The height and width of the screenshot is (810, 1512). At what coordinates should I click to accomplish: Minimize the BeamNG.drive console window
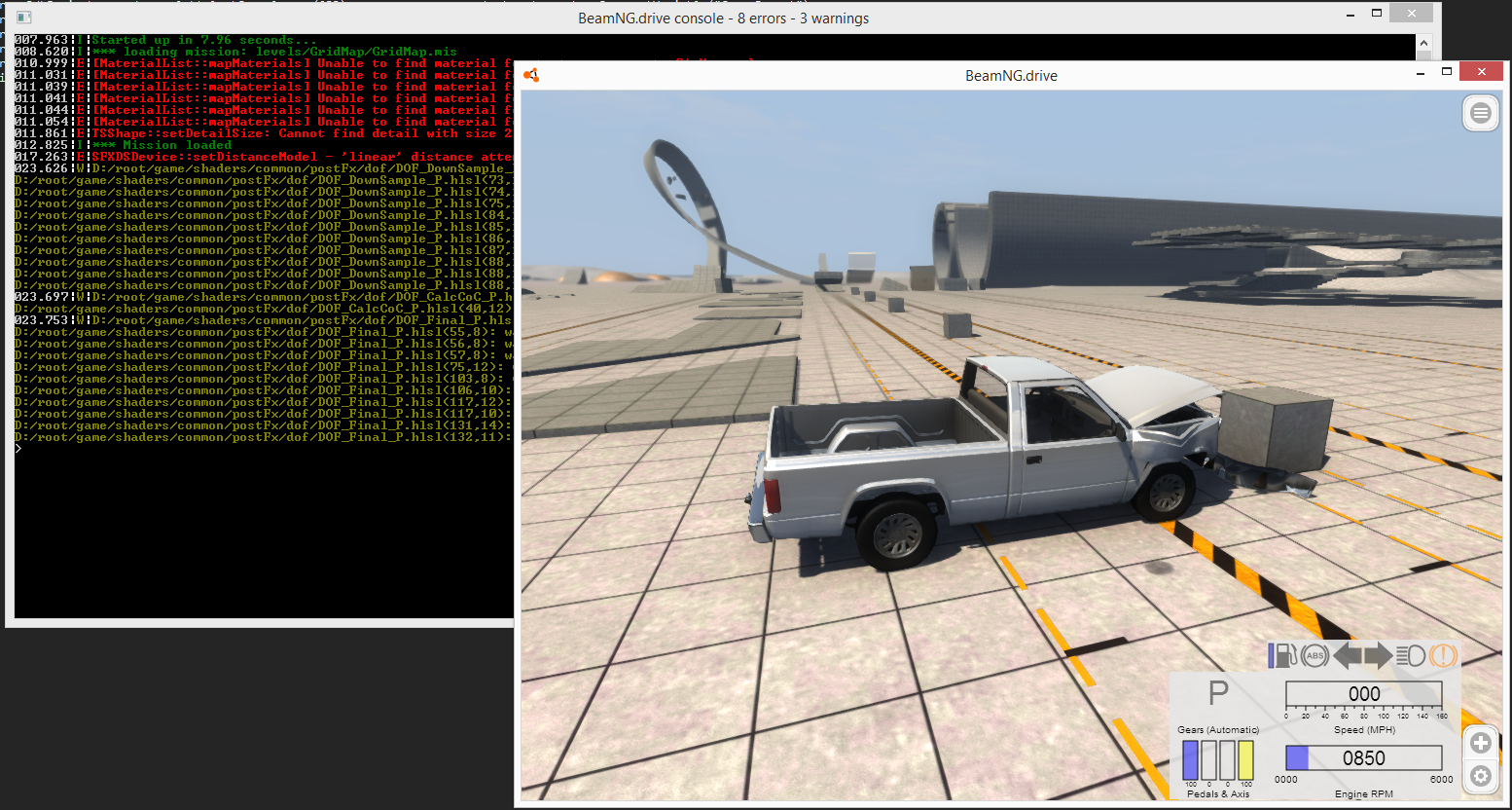coord(1351,15)
